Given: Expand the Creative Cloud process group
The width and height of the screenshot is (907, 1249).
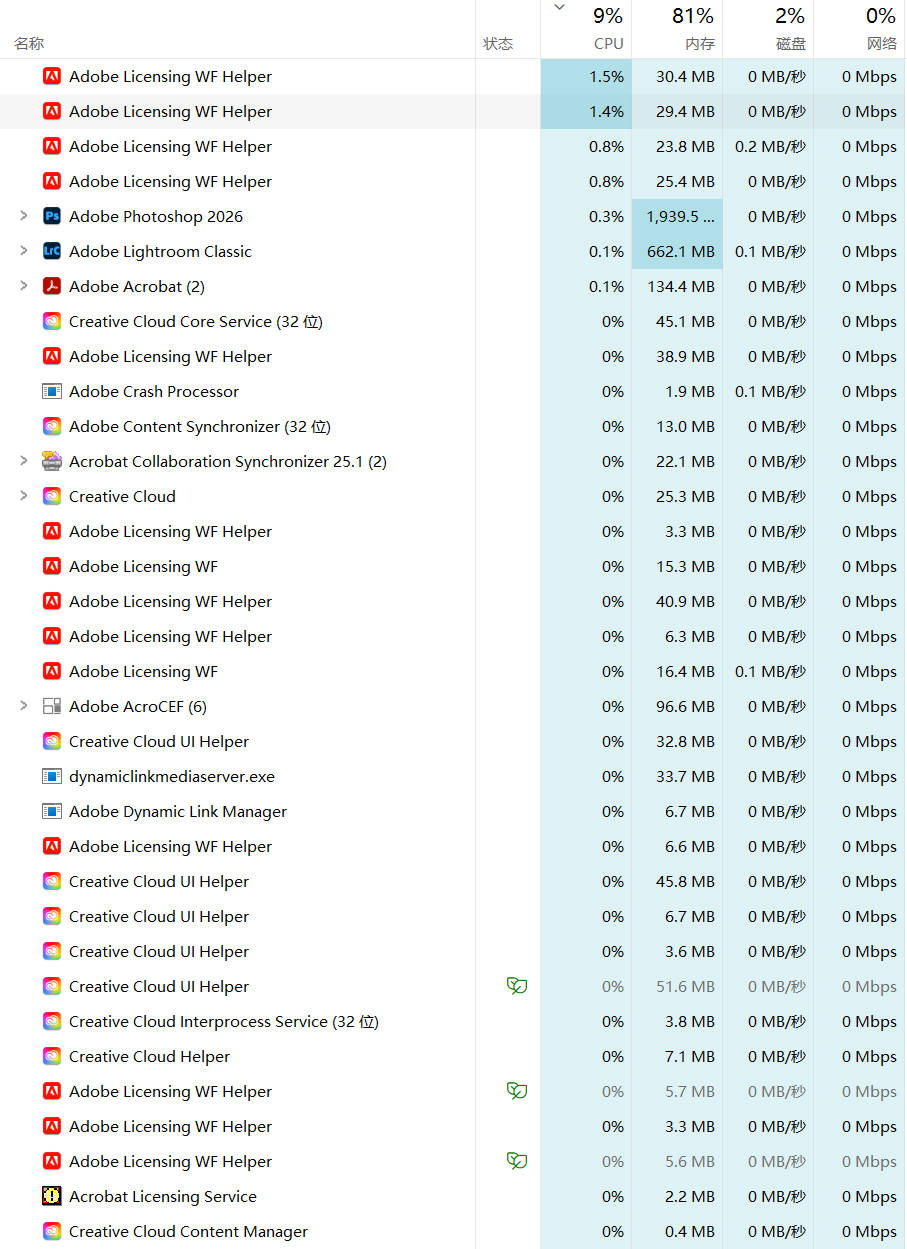Looking at the screenshot, I should coord(24,496).
